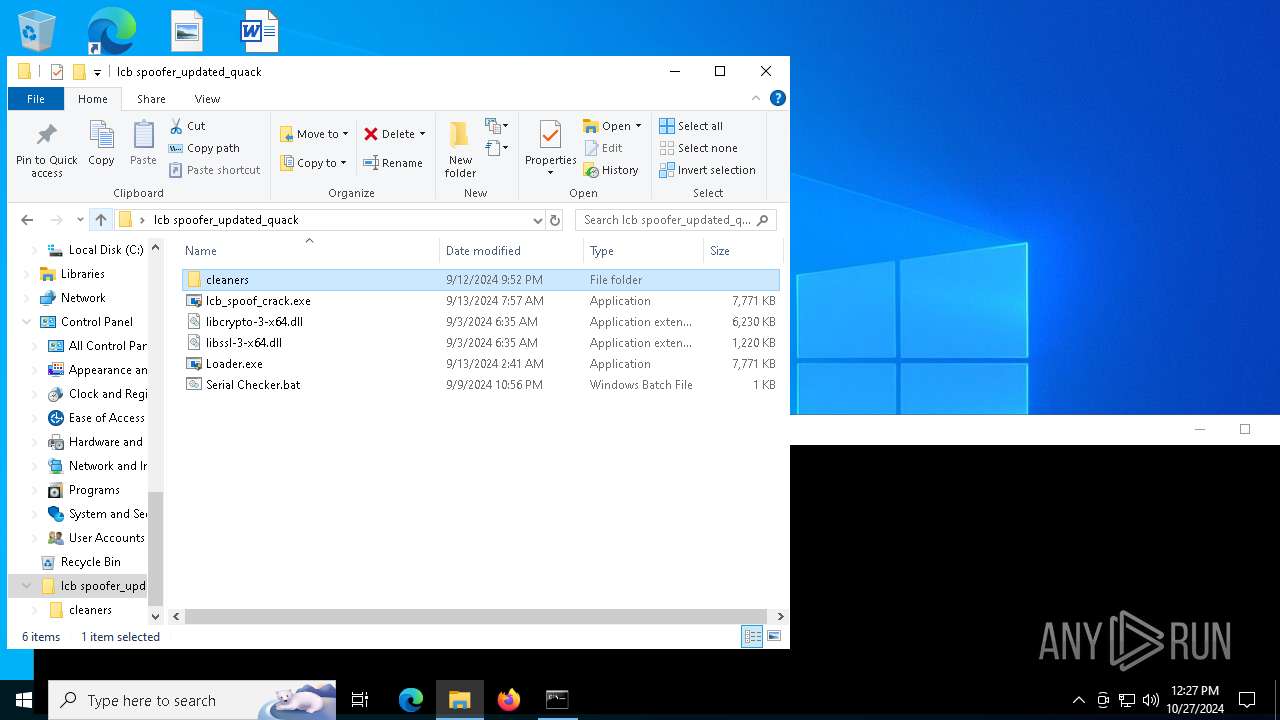The width and height of the screenshot is (1280, 720).
Task: Click the Copy ribbon icon
Action: click(101, 135)
